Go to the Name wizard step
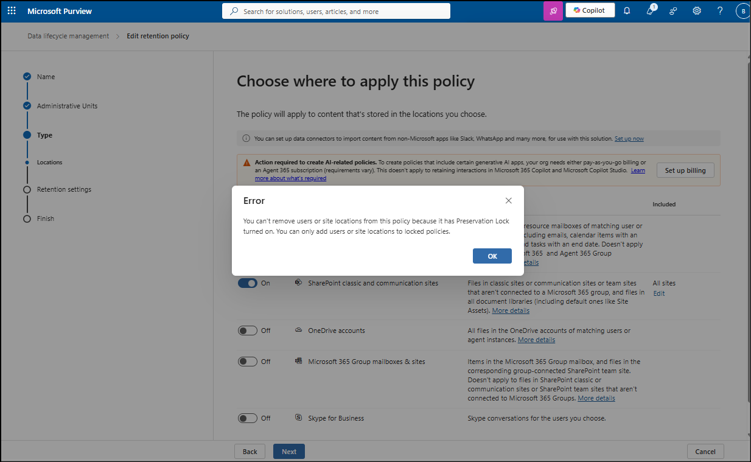 click(x=46, y=77)
